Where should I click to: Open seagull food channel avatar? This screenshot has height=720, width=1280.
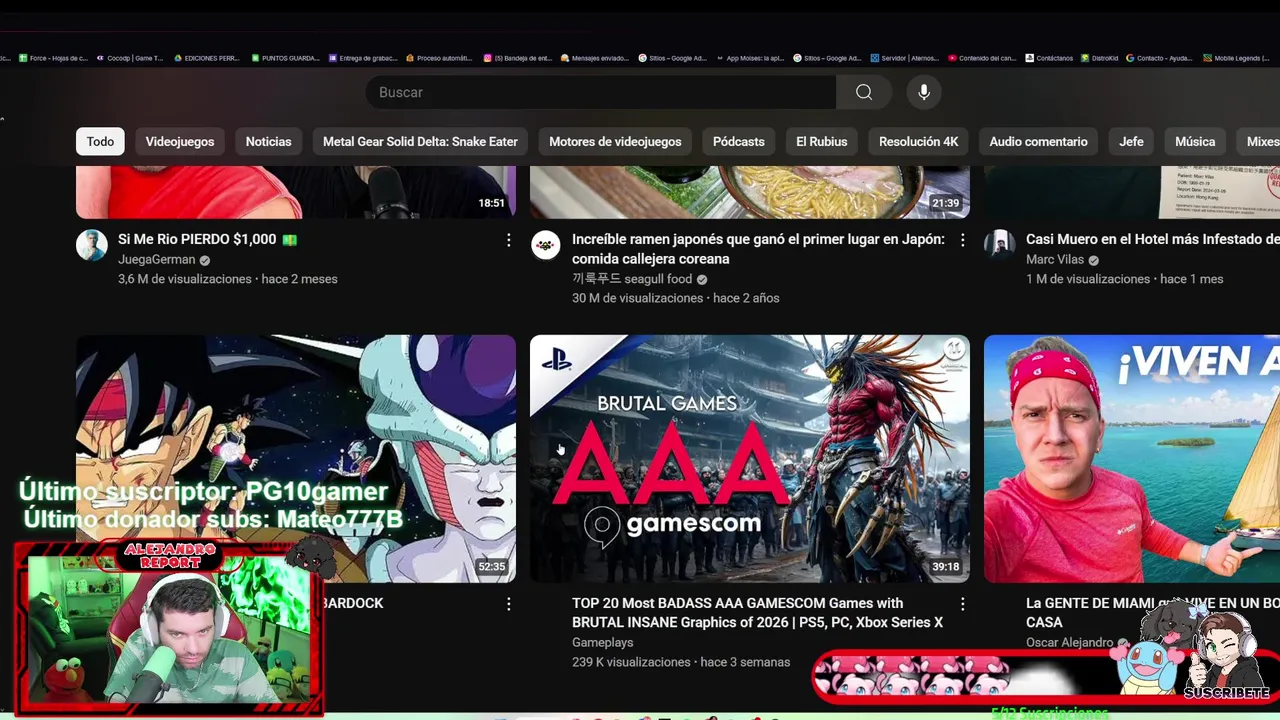pyautogui.click(x=546, y=245)
